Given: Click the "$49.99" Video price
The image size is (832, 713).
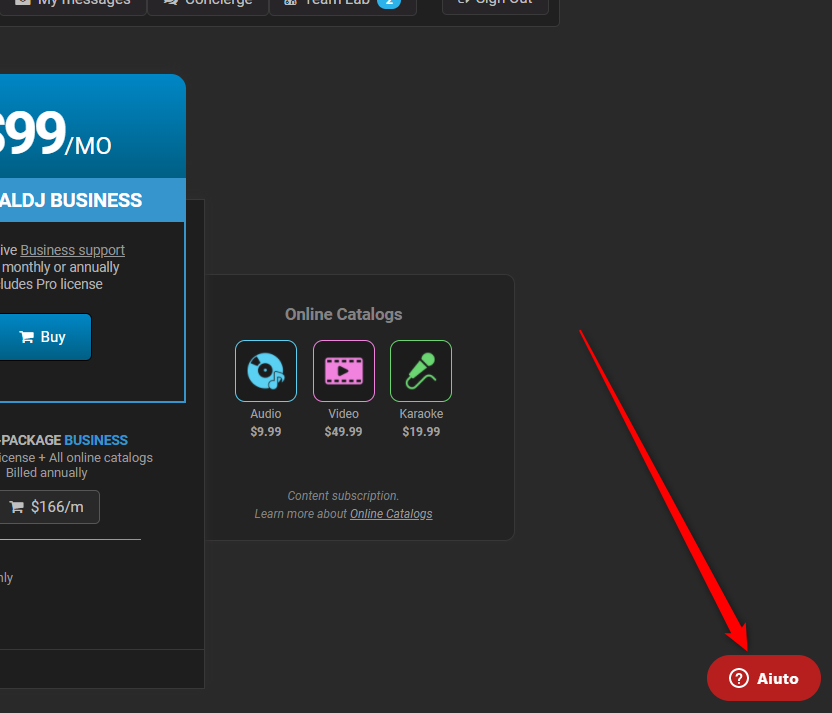Looking at the screenshot, I should [x=343, y=431].
